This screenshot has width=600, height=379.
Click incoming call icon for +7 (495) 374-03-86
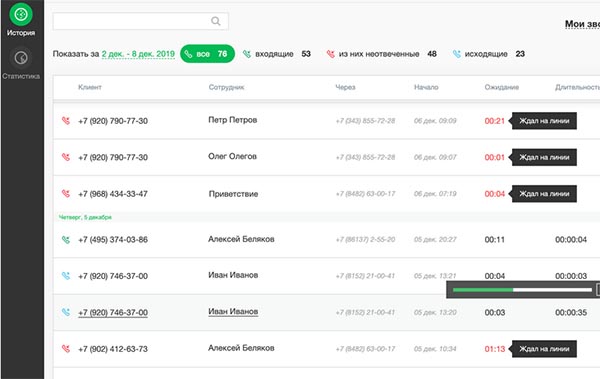coord(66,240)
